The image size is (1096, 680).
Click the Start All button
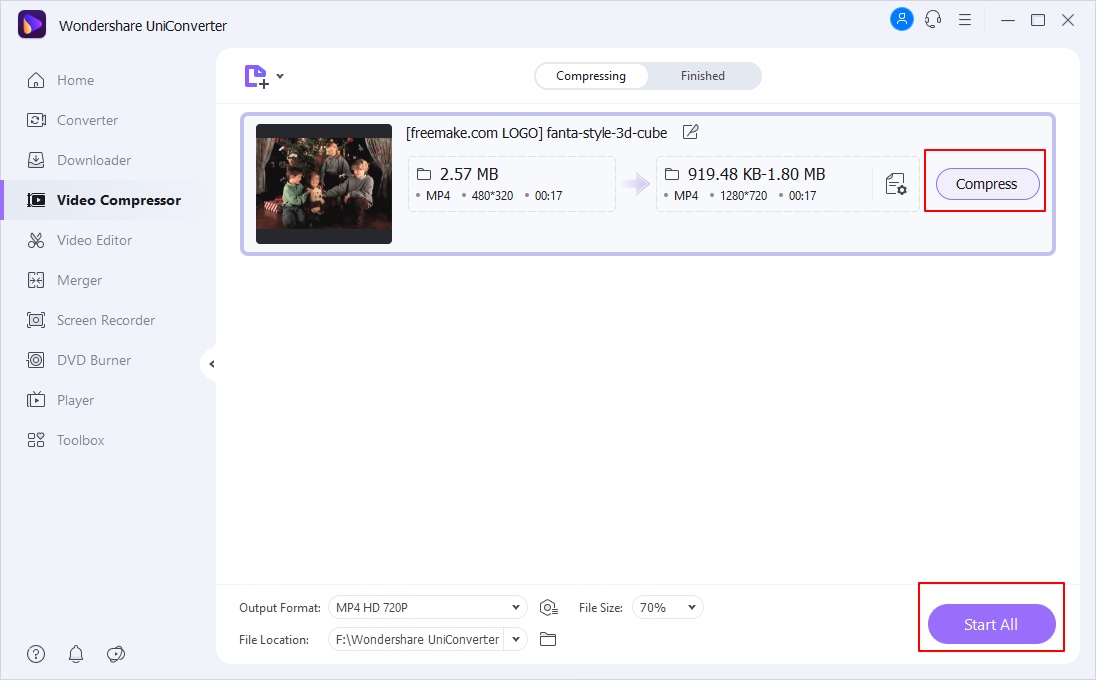tap(991, 624)
